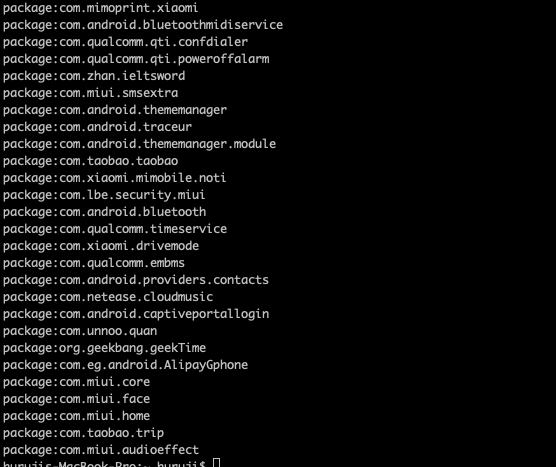The image size is (556, 467).
Task: Click the com.xiaomi.drivemode text line
Action: click(101, 246)
